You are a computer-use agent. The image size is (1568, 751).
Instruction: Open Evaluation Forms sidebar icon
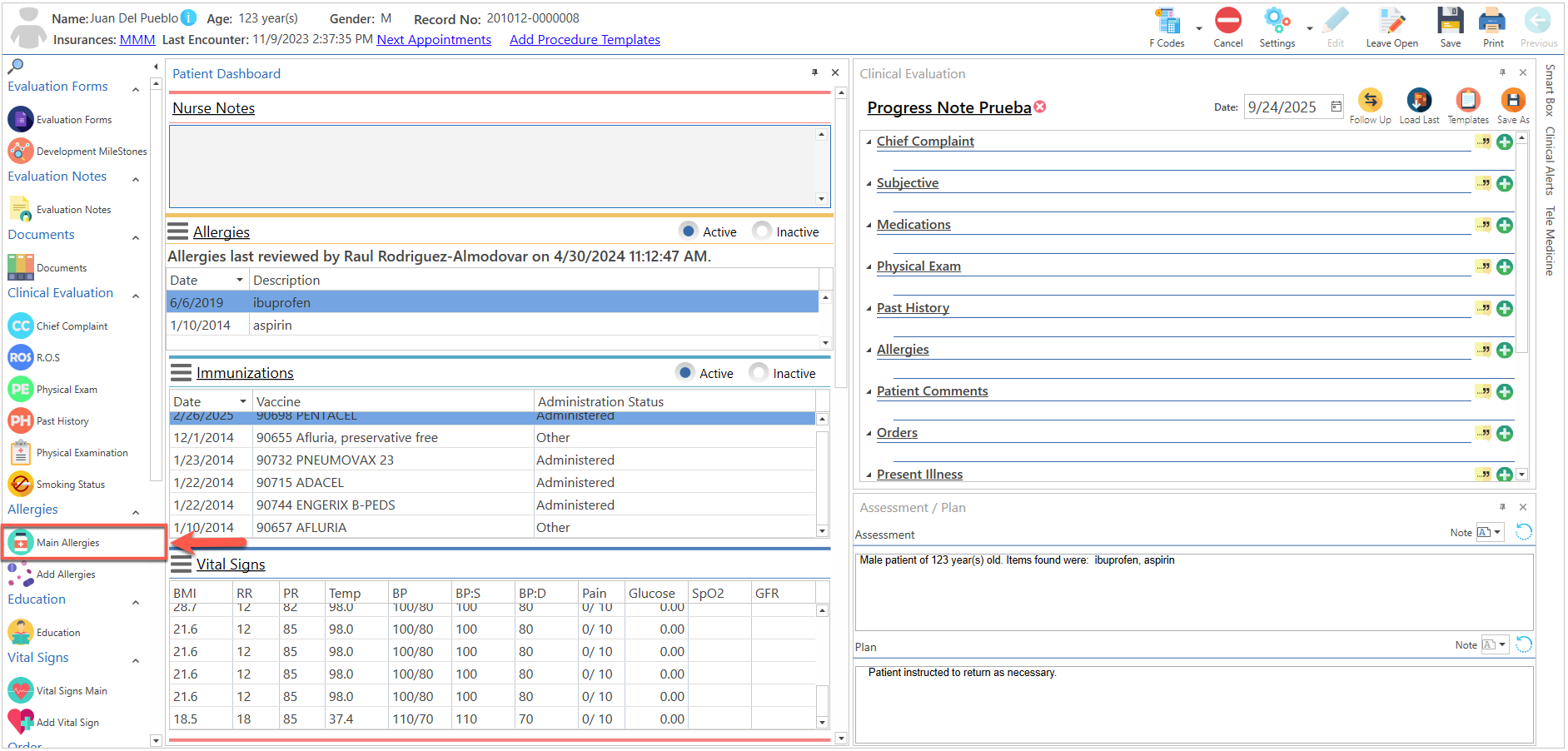[21, 119]
